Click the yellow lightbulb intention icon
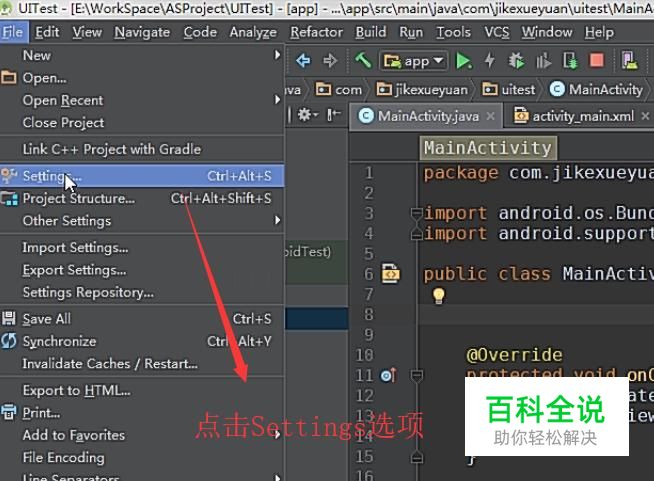 pyautogui.click(x=438, y=296)
